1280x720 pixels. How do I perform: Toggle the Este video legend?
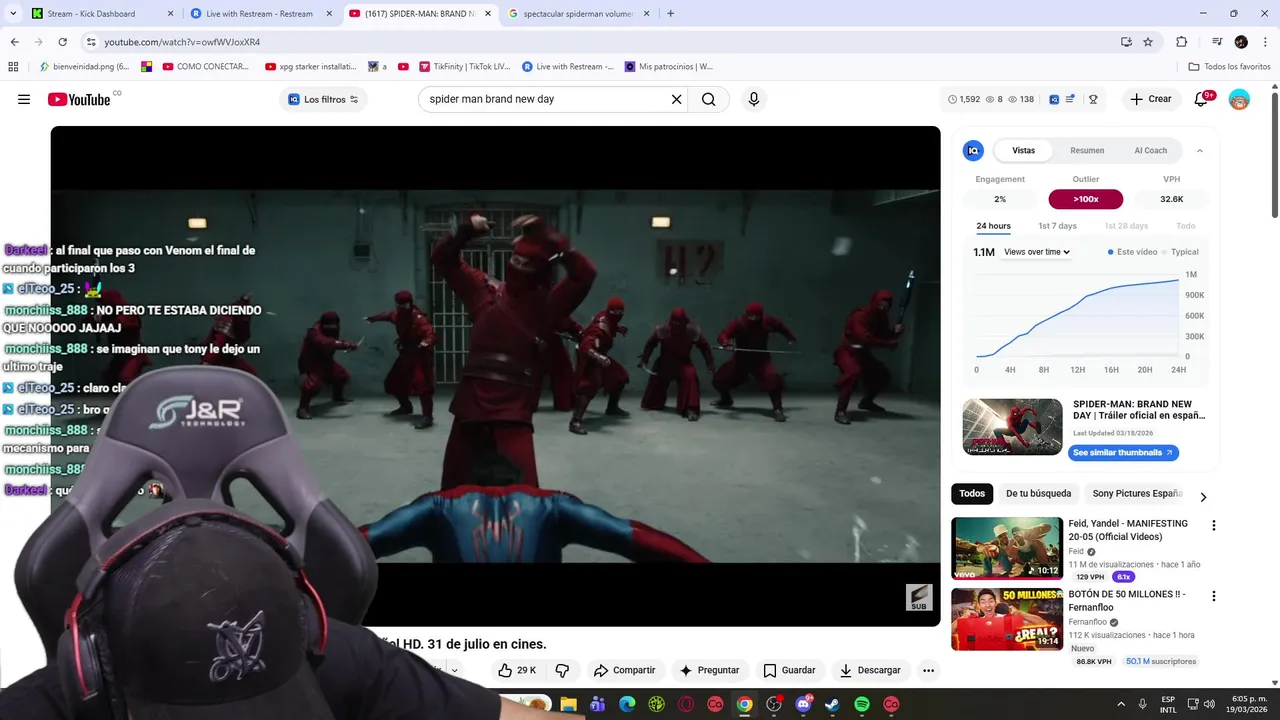(1132, 252)
